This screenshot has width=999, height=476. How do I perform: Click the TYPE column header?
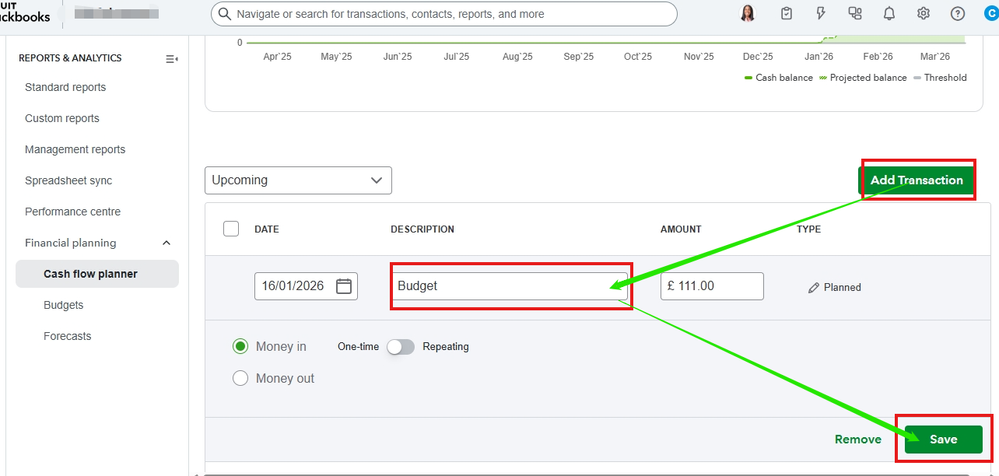pyautogui.click(x=809, y=229)
